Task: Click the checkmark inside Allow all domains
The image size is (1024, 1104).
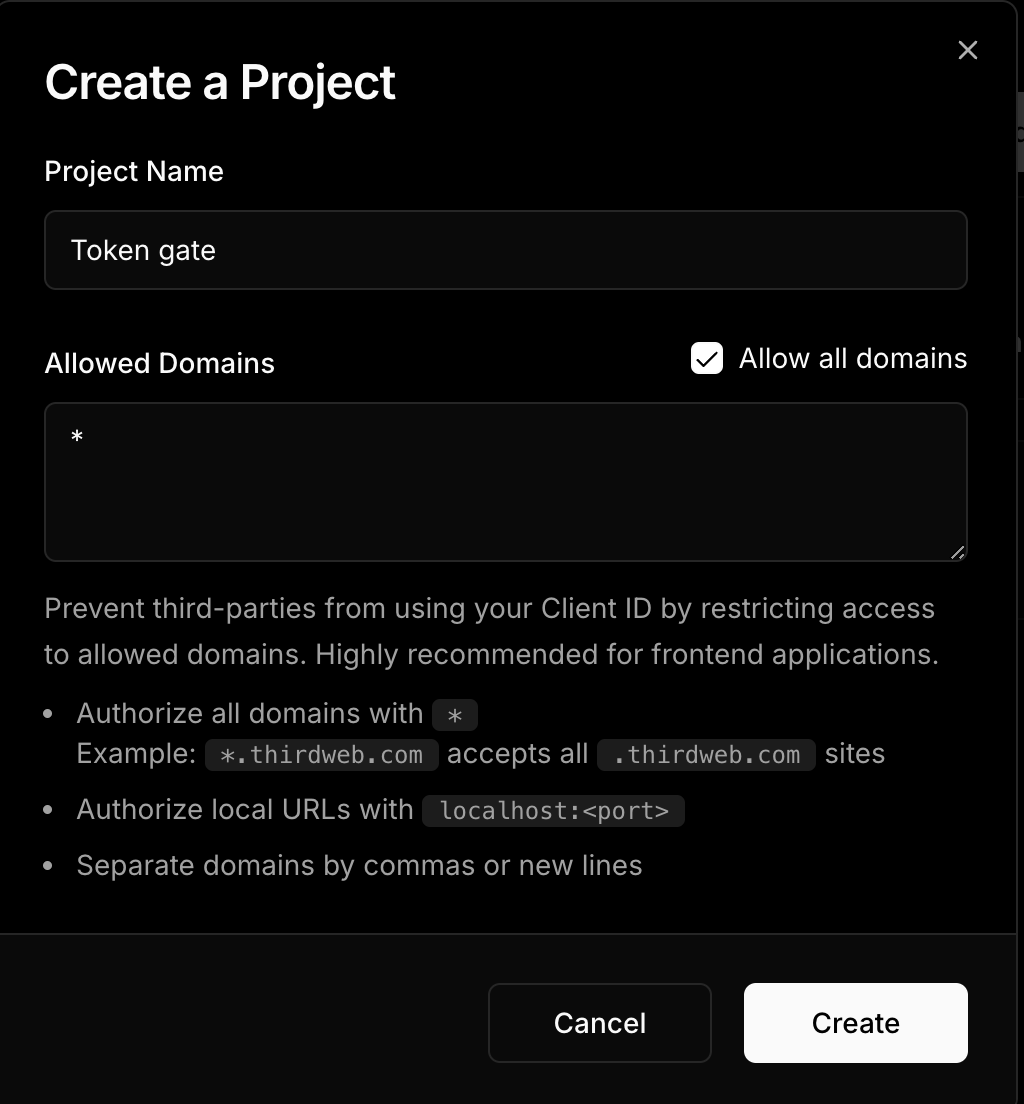Action: (706, 358)
